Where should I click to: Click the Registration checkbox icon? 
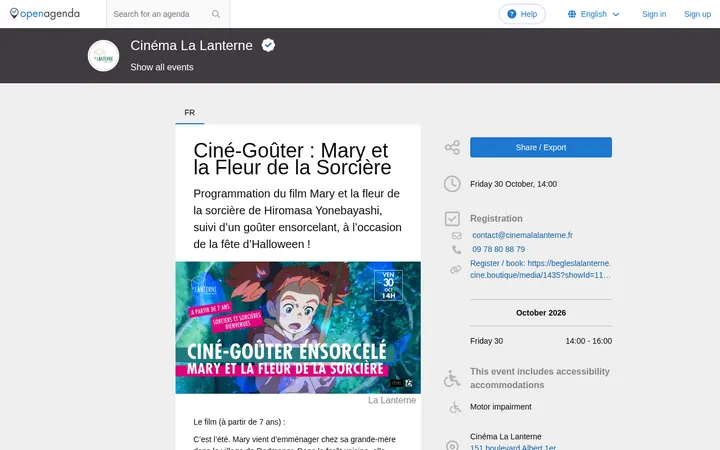[452, 219]
